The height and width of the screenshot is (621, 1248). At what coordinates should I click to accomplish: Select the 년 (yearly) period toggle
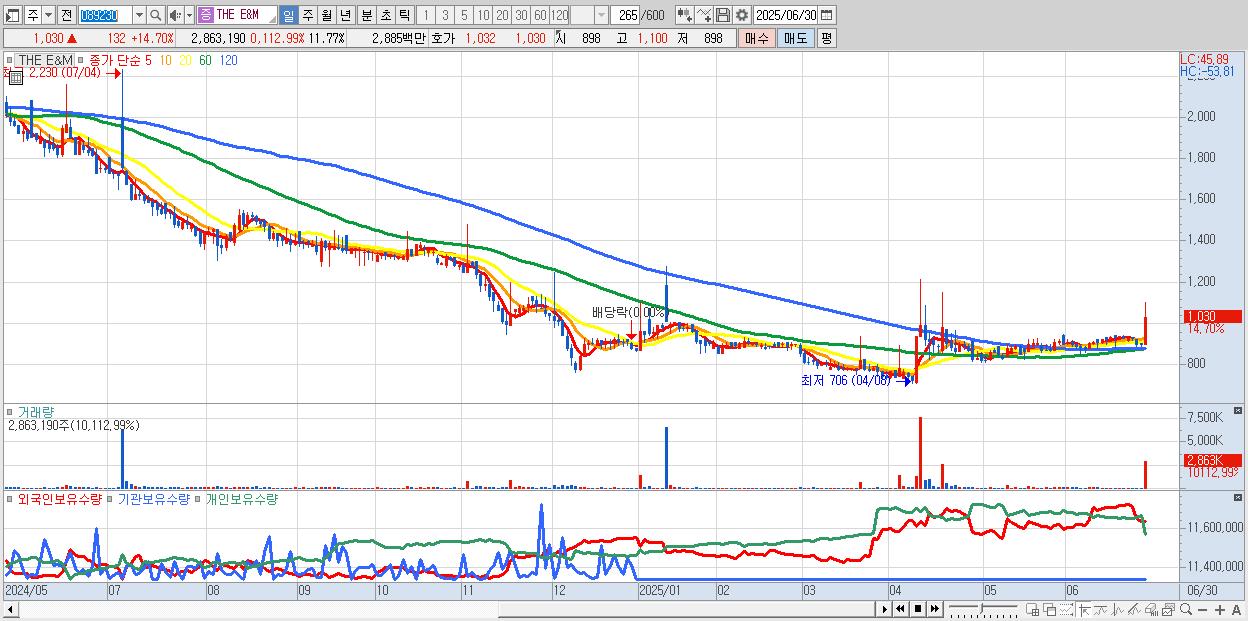click(345, 15)
